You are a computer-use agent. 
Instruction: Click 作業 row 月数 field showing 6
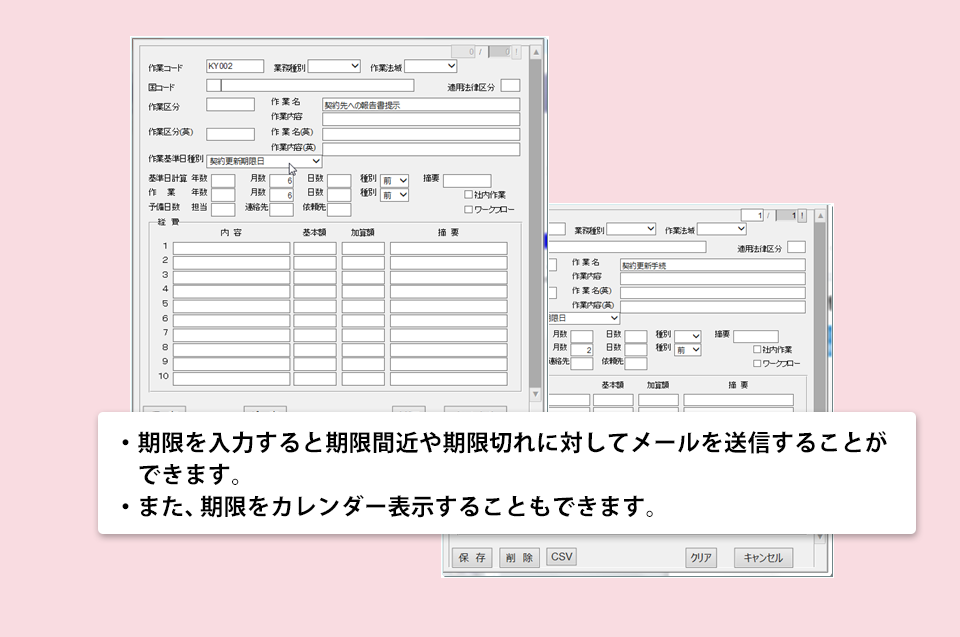click(x=282, y=195)
